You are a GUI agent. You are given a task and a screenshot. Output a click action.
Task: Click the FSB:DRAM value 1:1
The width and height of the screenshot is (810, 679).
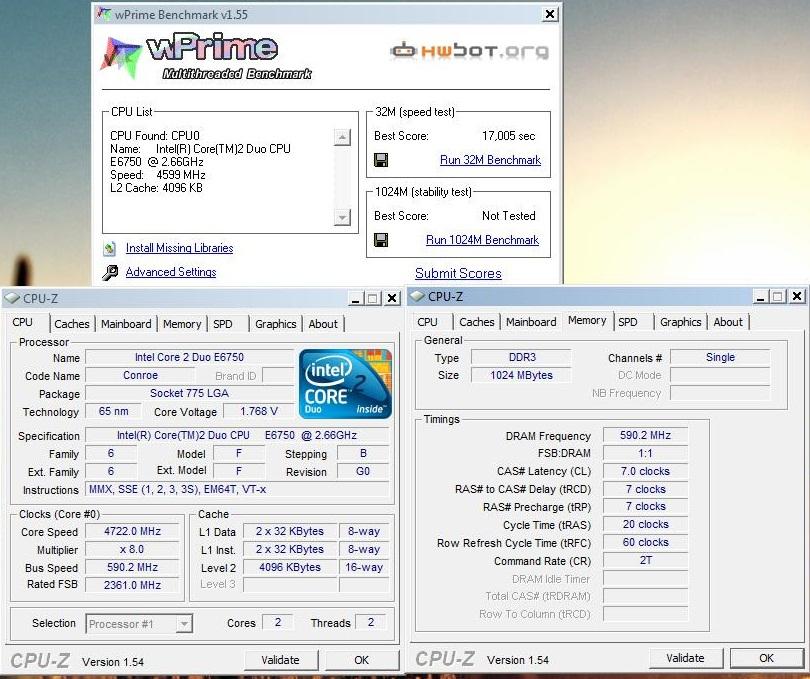(x=645, y=453)
